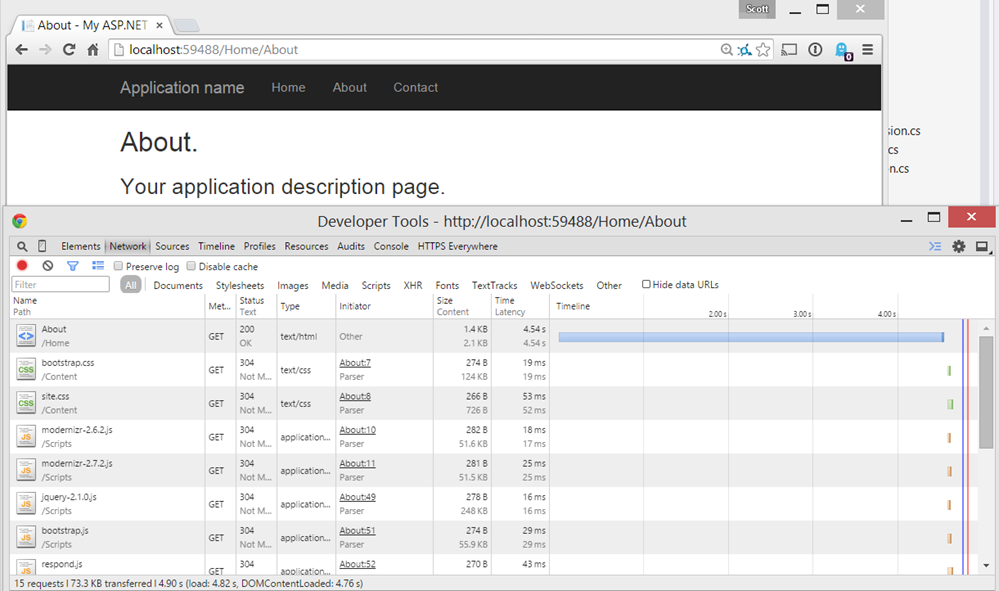Sort by the Time Latency column header
Screen dimensions: 999x591
520,306
